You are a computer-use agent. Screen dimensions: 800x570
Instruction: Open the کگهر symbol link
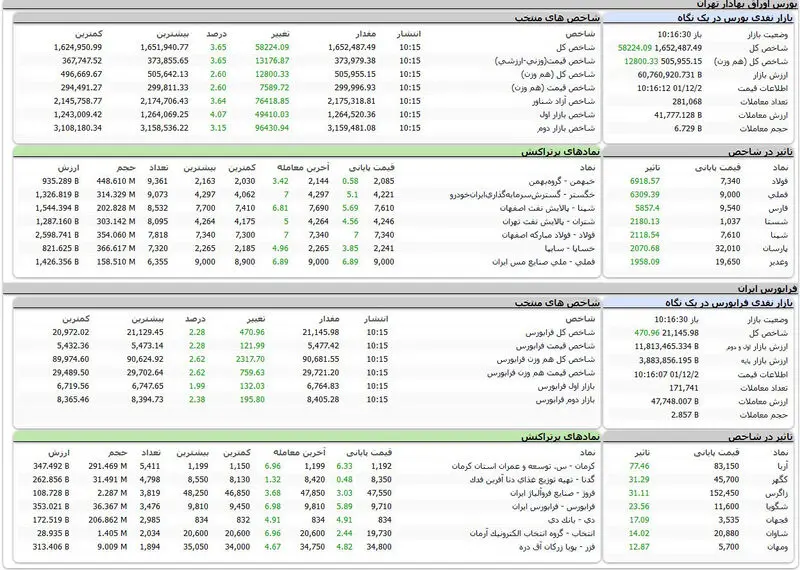(x=780, y=480)
